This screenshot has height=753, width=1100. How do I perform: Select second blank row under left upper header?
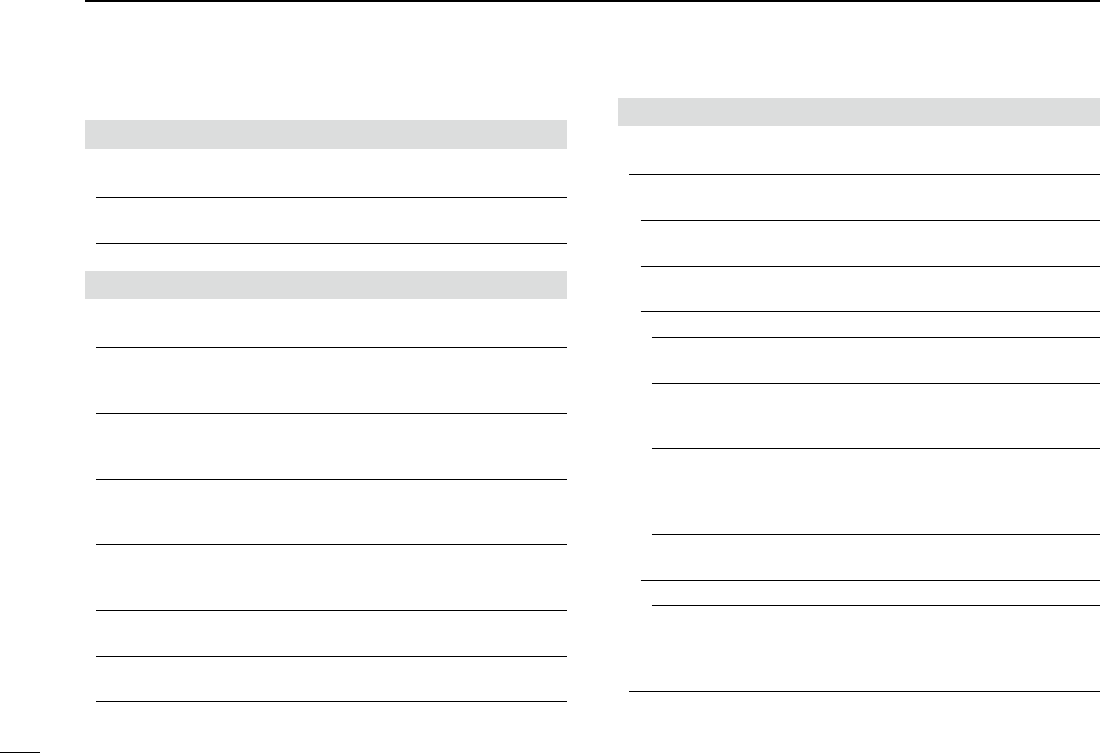click(x=330, y=221)
